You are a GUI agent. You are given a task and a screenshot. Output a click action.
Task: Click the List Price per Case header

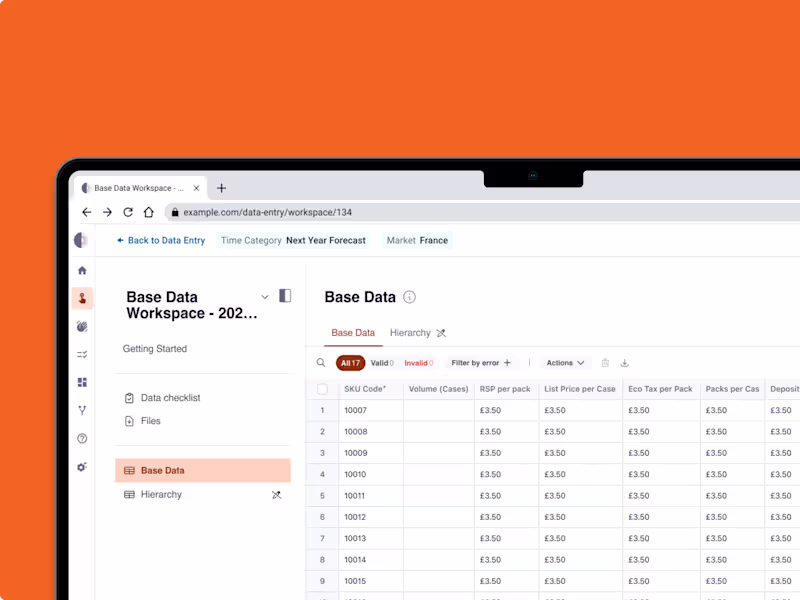pyautogui.click(x=580, y=389)
